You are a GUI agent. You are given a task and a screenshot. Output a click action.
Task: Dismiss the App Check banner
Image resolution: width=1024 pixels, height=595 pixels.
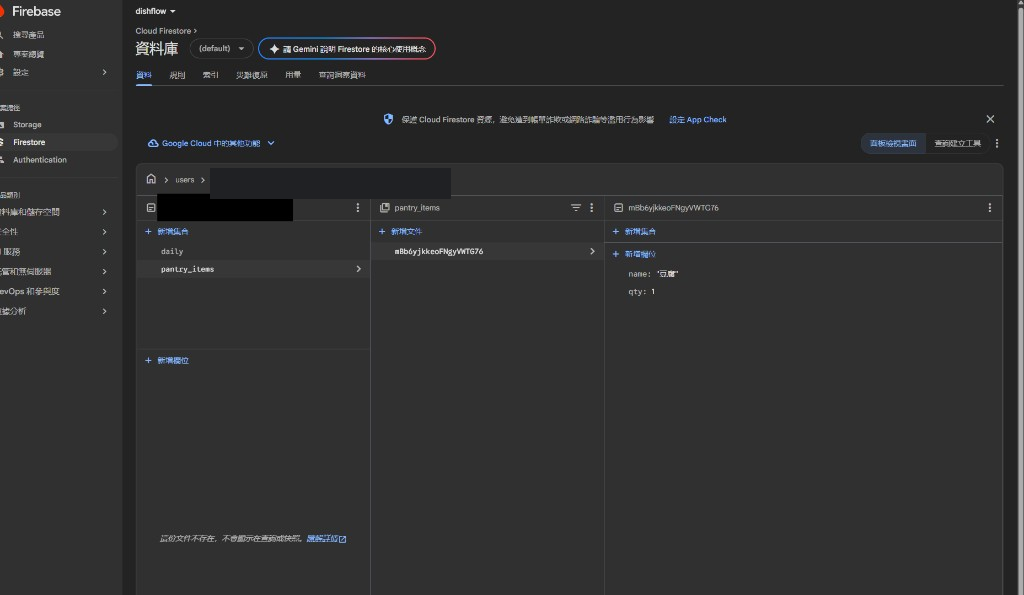tap(990, 119)
